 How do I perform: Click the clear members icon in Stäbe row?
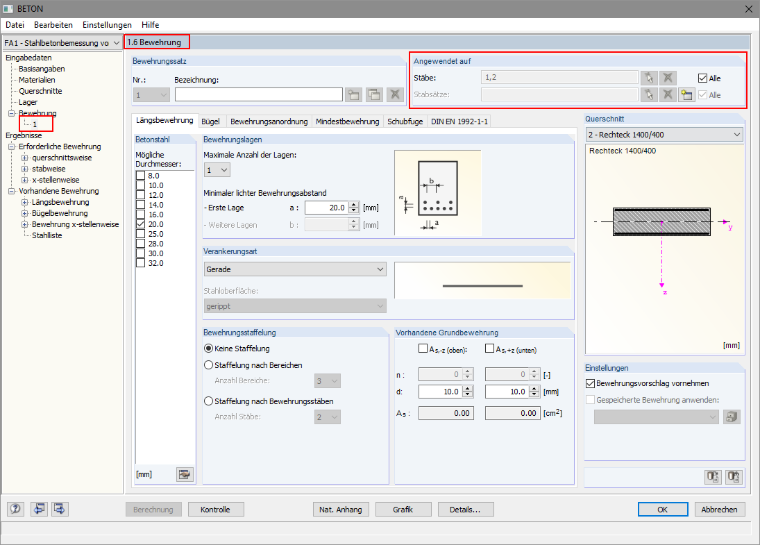(667, 78)
